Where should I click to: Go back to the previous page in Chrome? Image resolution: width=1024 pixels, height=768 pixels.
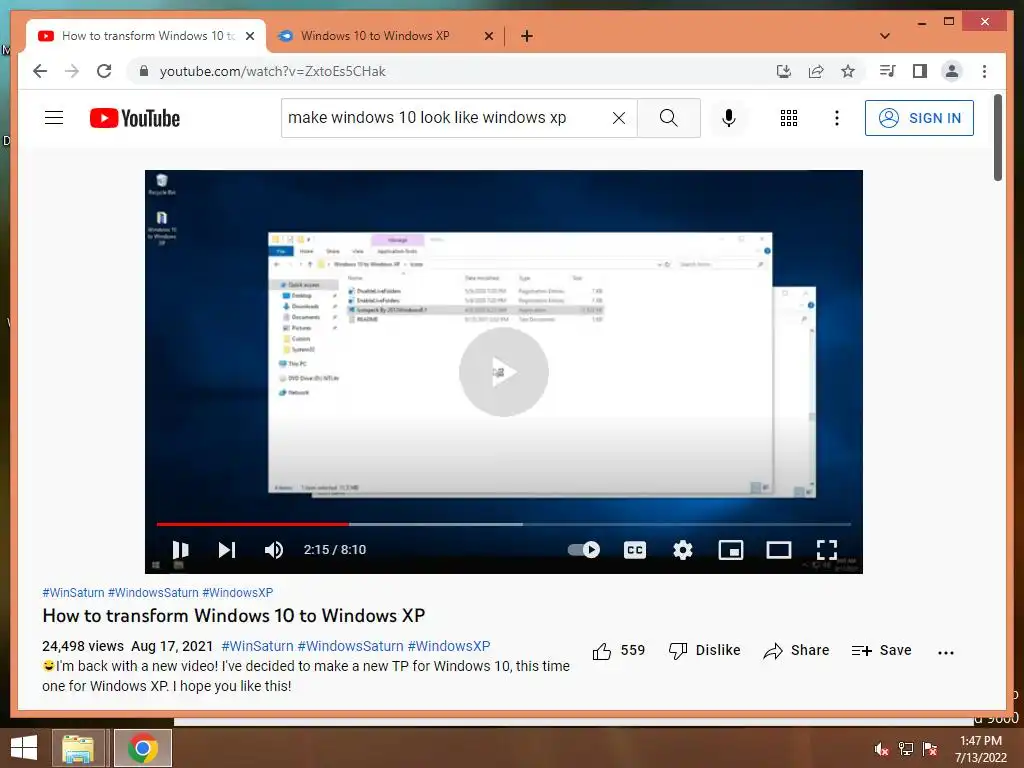[x=40, y=71]
